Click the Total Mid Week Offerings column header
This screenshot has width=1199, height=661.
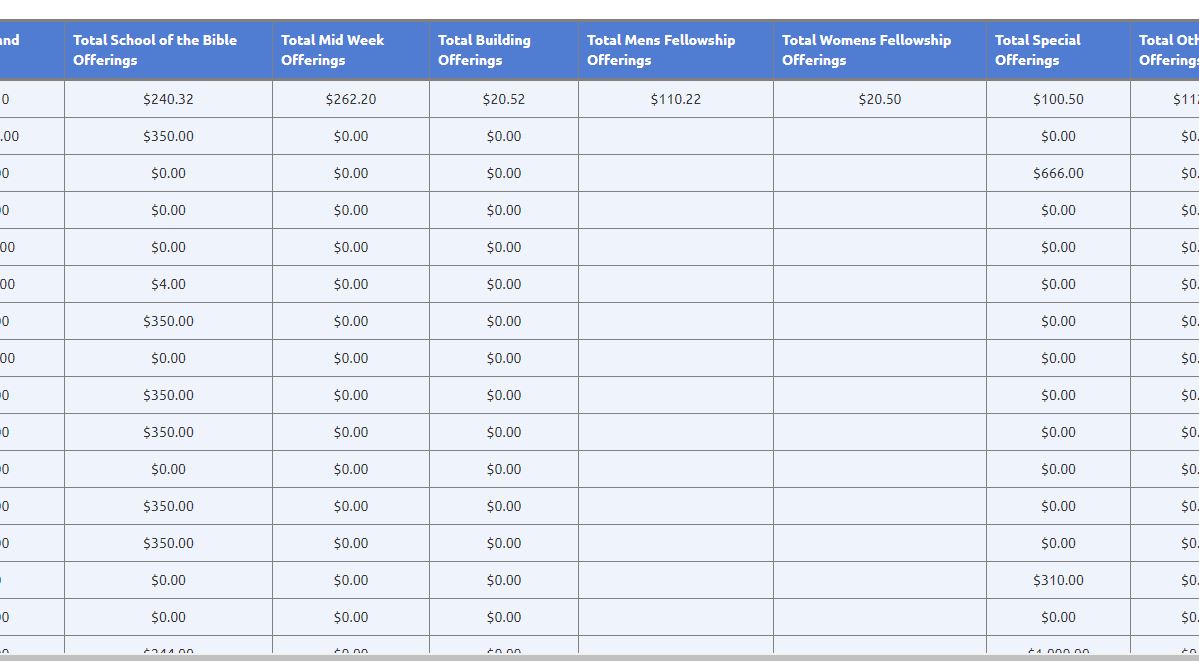click(332, 50)
